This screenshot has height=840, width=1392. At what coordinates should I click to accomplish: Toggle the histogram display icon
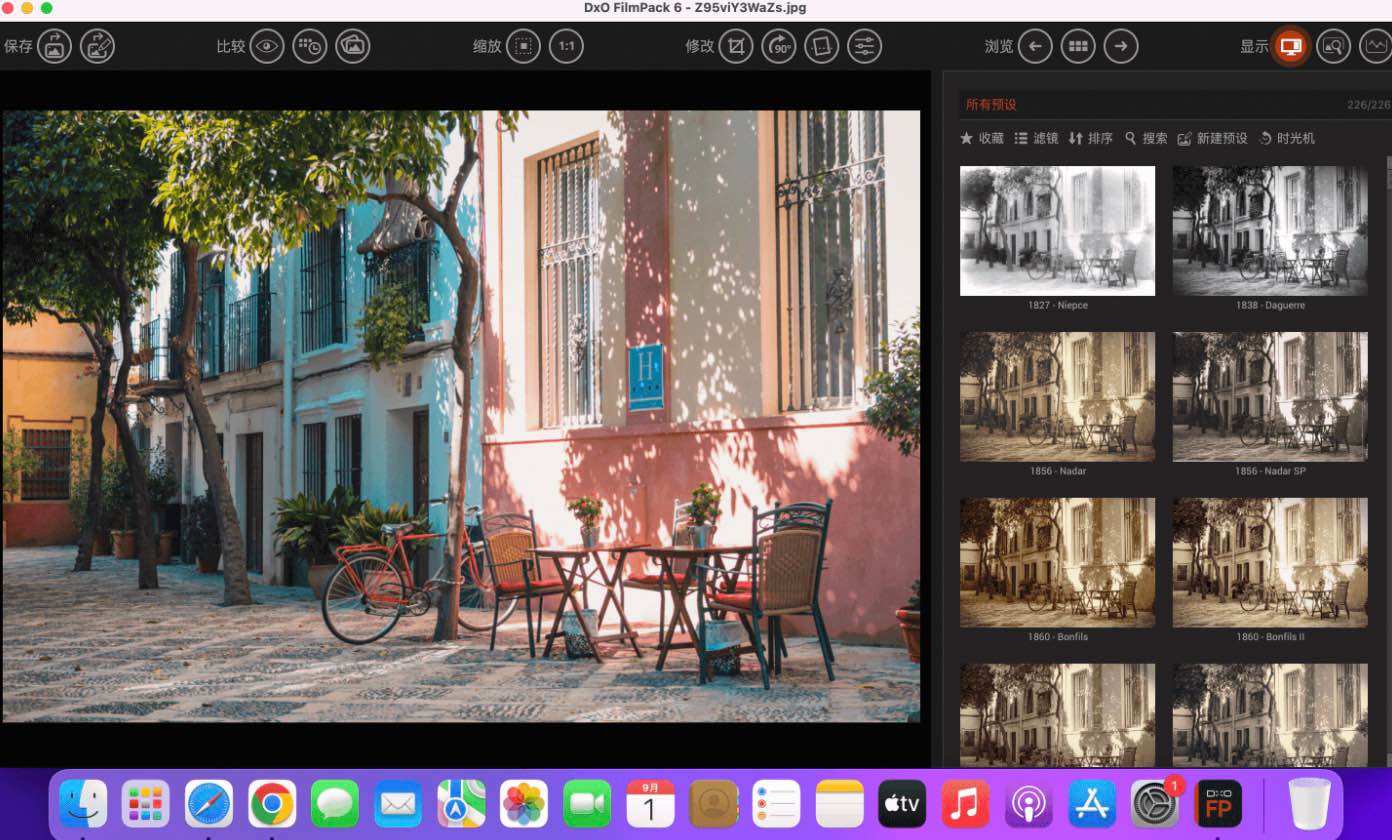pos(1376,46)
